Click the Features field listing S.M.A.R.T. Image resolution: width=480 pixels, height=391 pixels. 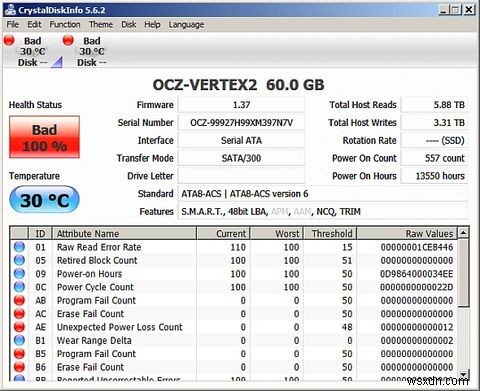tap(323, 211)
